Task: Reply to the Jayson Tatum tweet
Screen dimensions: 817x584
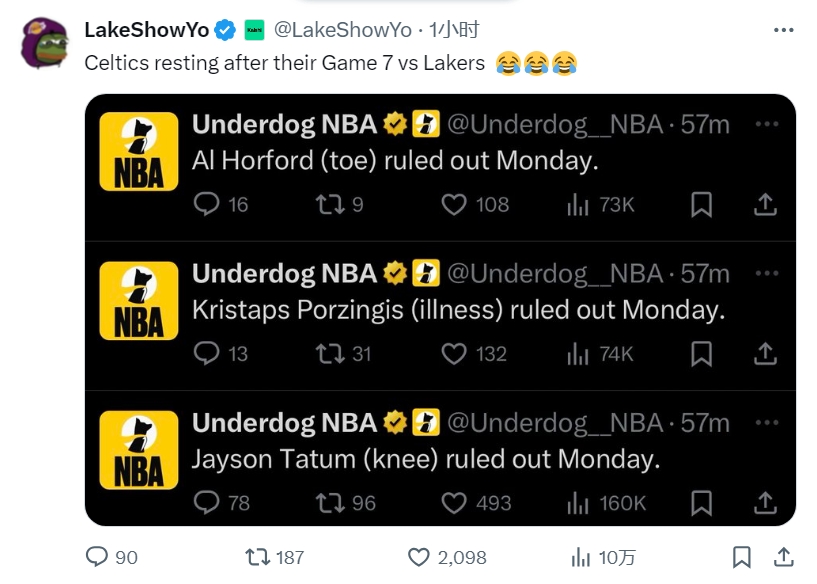Action: click(x=206, y=502)
